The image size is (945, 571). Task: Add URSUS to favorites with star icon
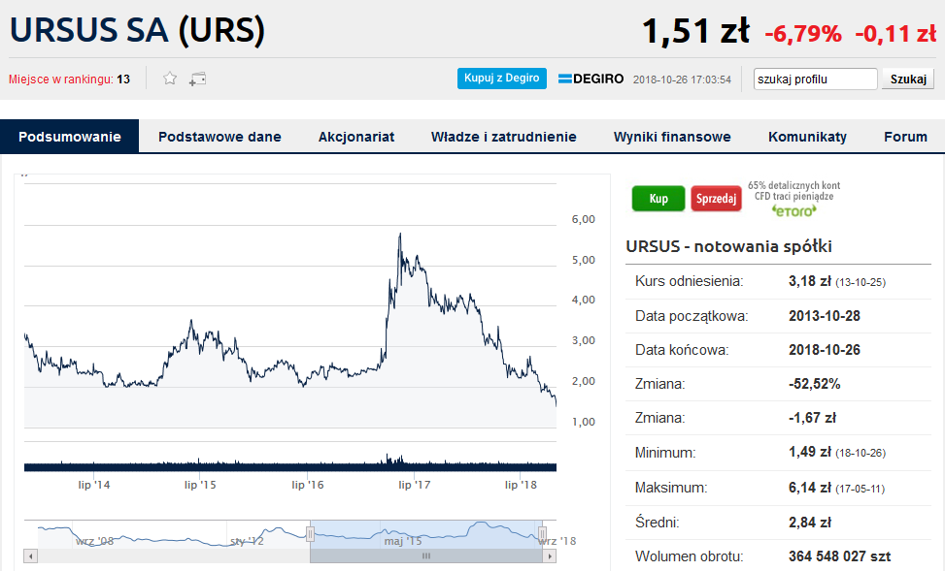click(x=170, y=78)
